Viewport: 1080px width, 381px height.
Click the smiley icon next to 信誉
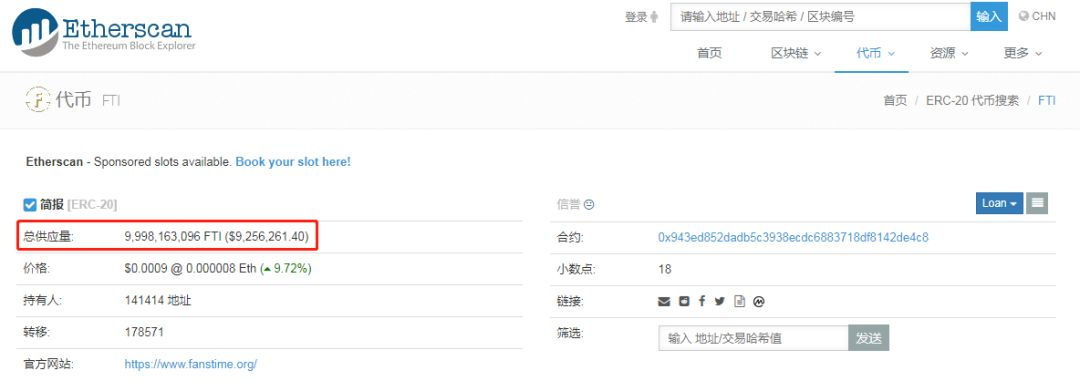click(x=589, y=205)
